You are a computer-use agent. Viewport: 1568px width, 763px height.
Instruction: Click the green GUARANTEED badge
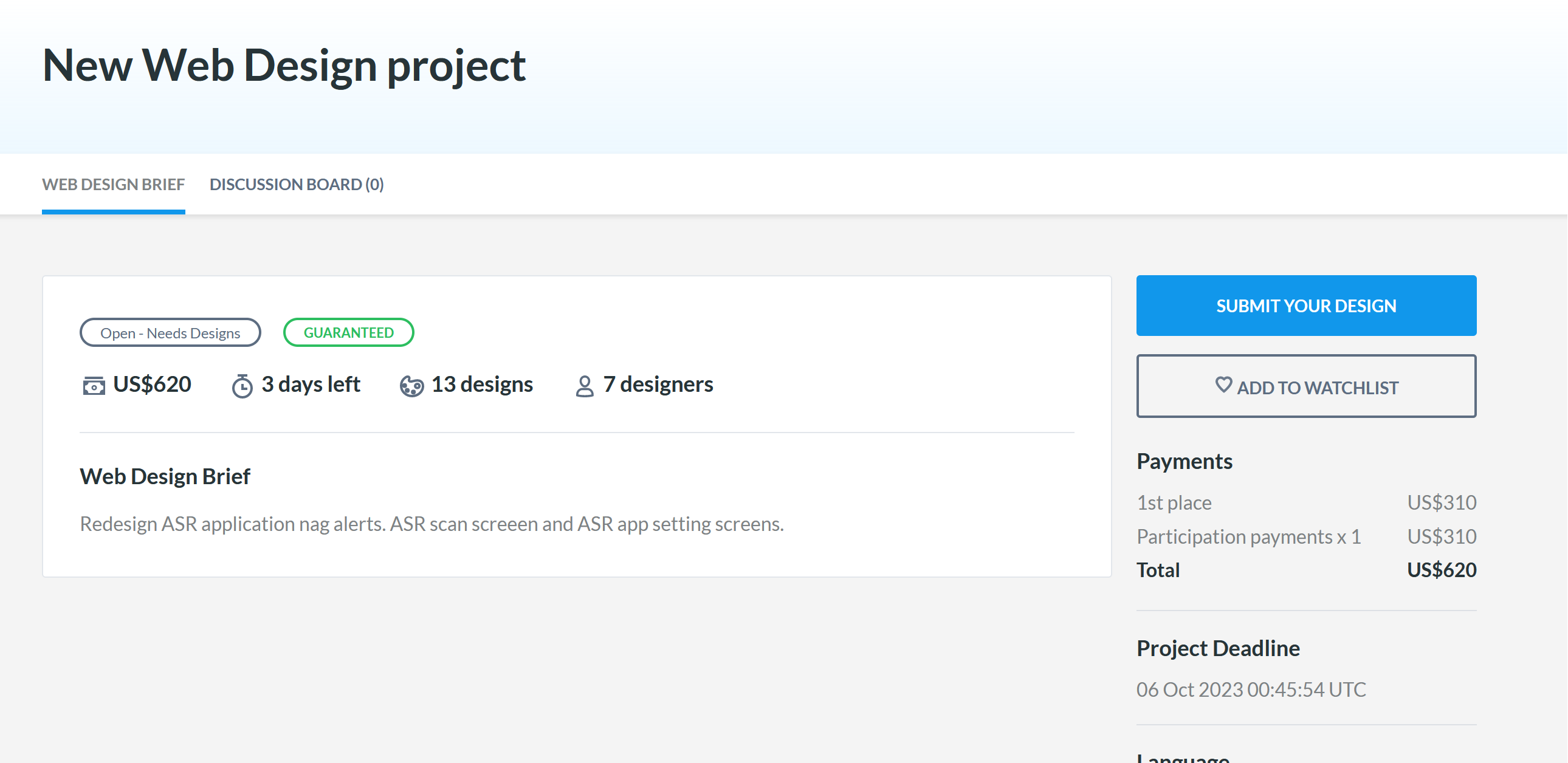349,333
